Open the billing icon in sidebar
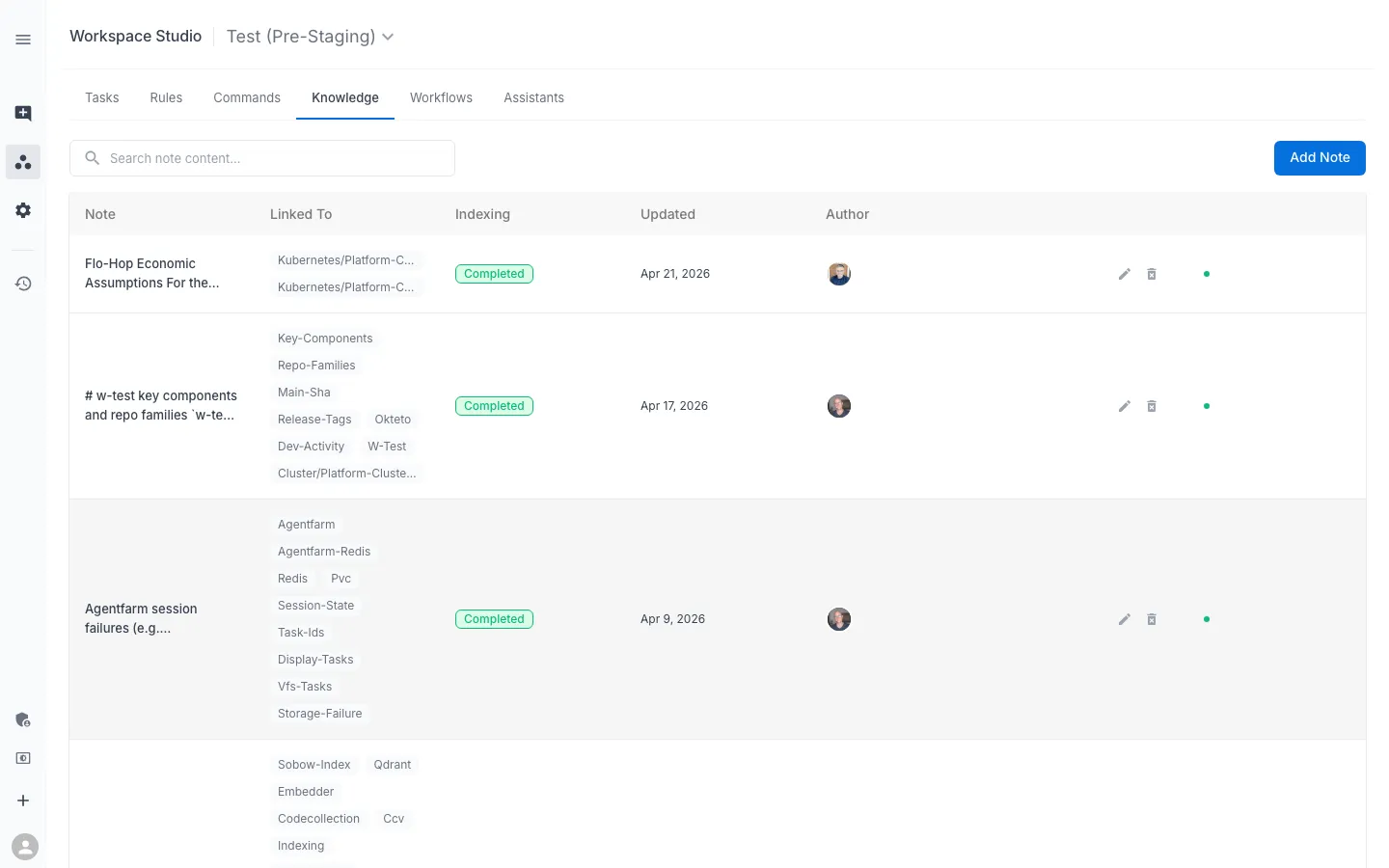The width and height of the screenshot is (1389, 868). pyautogui.click(x=23, y=758)
